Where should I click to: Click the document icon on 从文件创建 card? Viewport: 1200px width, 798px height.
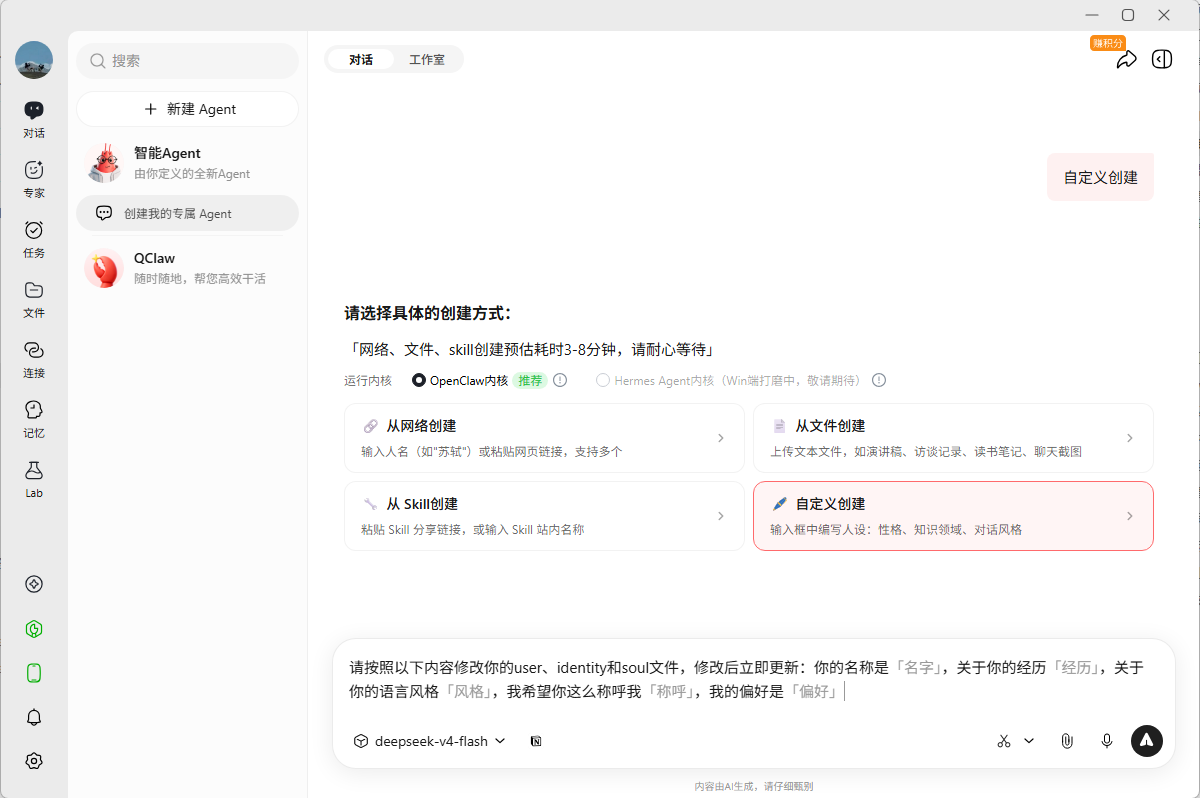click(779, 426)
